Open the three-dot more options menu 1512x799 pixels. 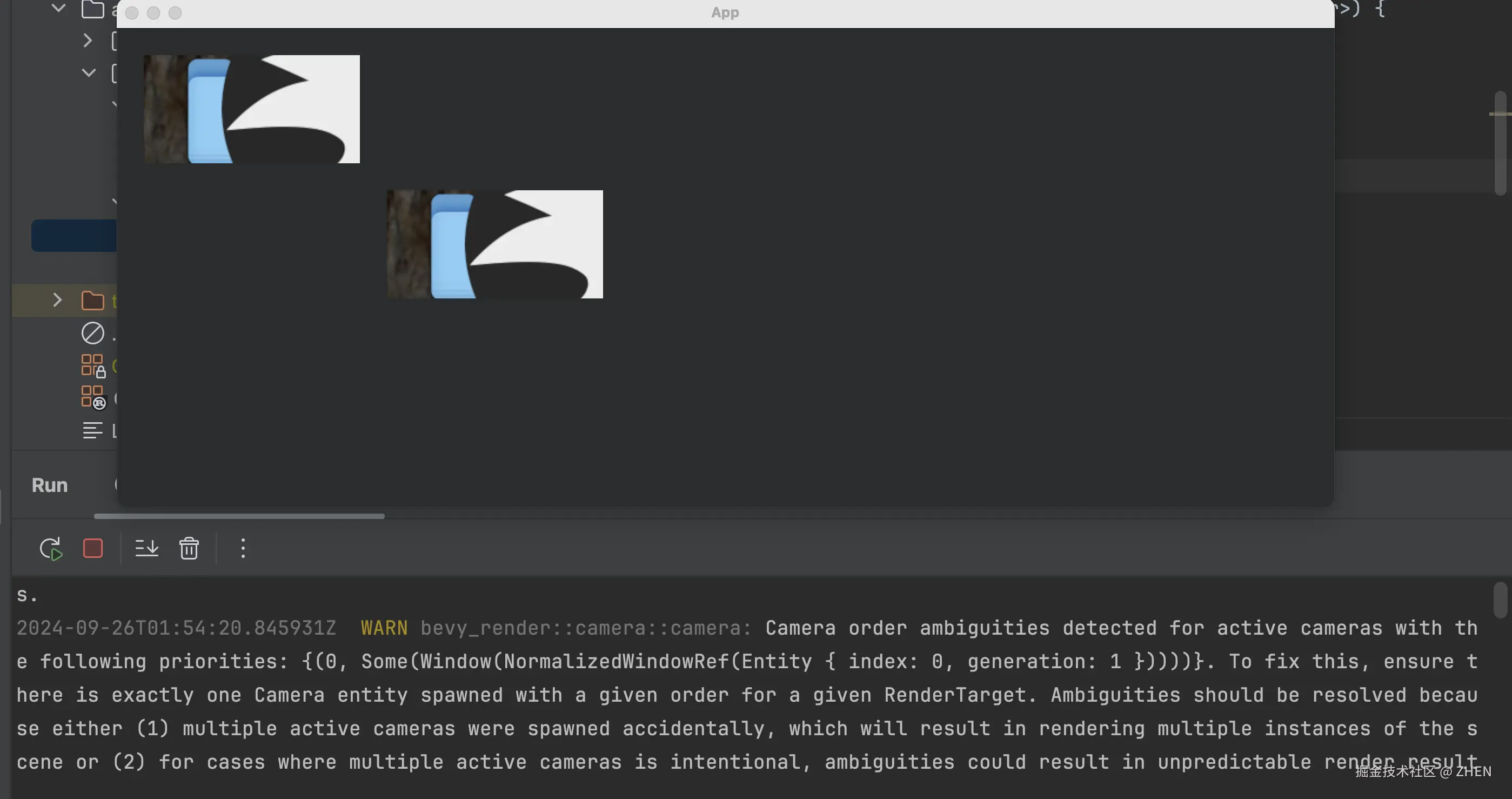[x=243, y=548]
